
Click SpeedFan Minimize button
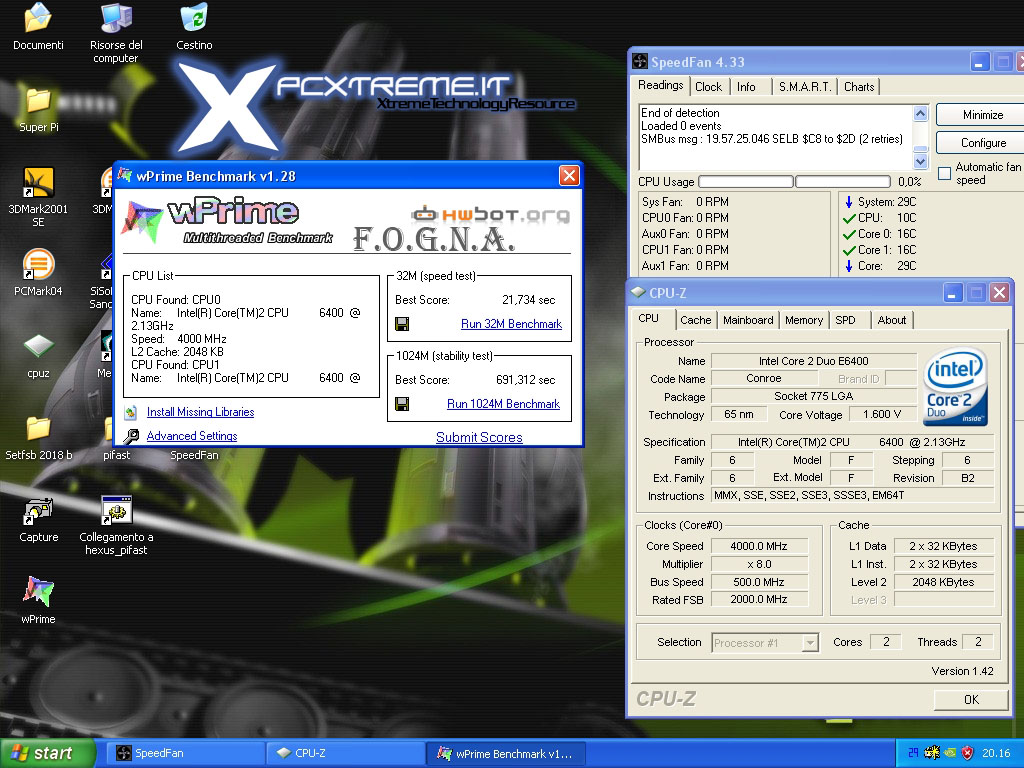[982, 115]
